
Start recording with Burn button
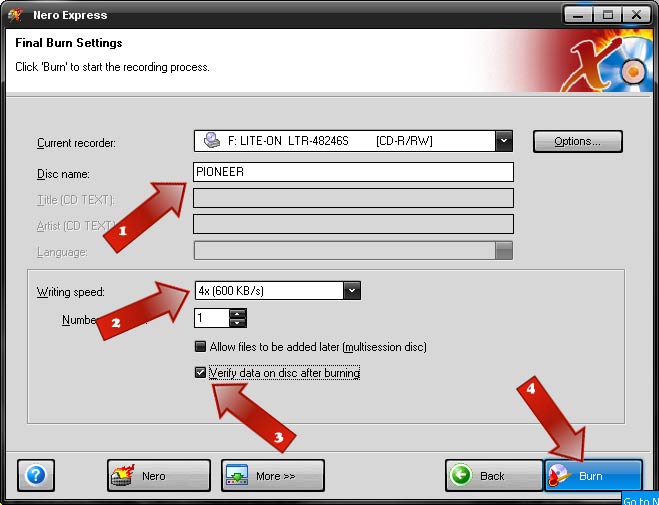(x=593, y=475)
